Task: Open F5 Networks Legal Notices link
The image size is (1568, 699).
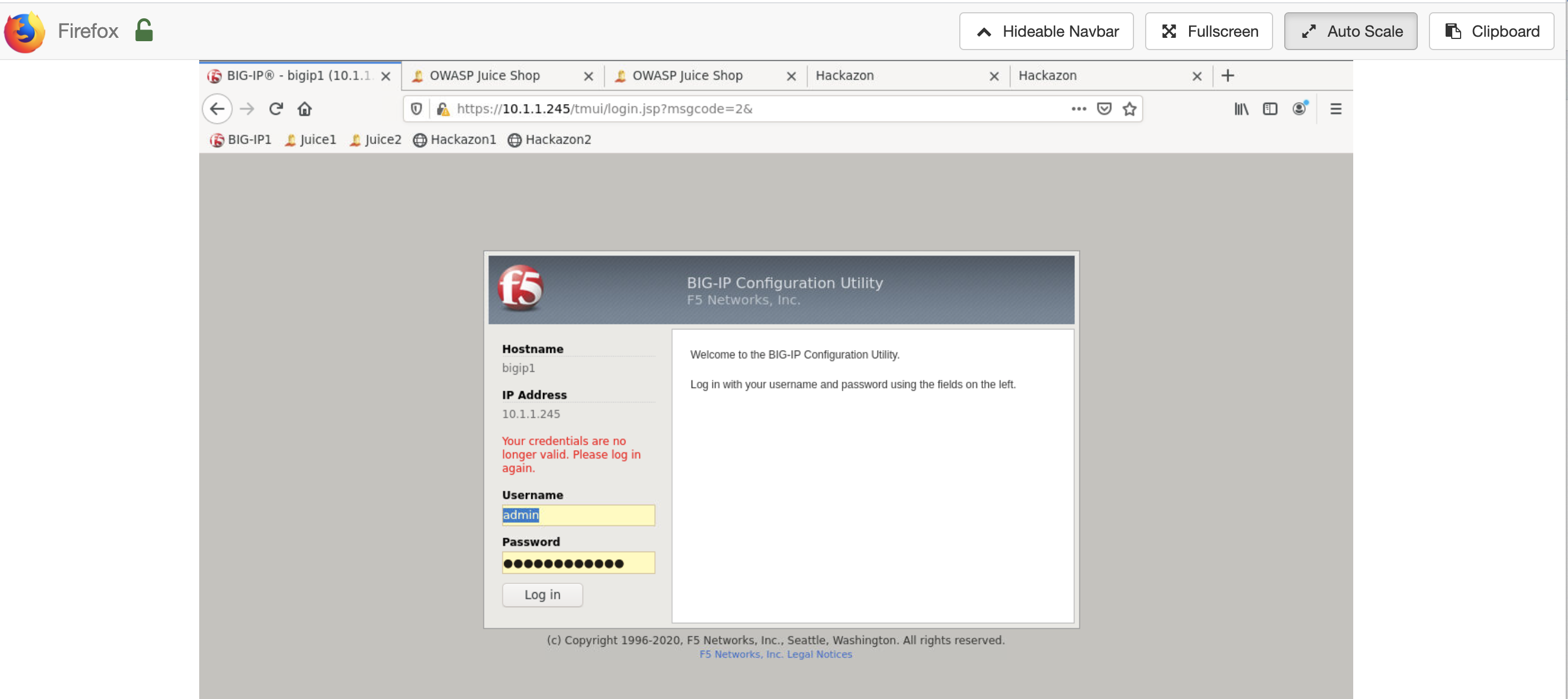Action: pyautogui.click(x=776, y=654)
